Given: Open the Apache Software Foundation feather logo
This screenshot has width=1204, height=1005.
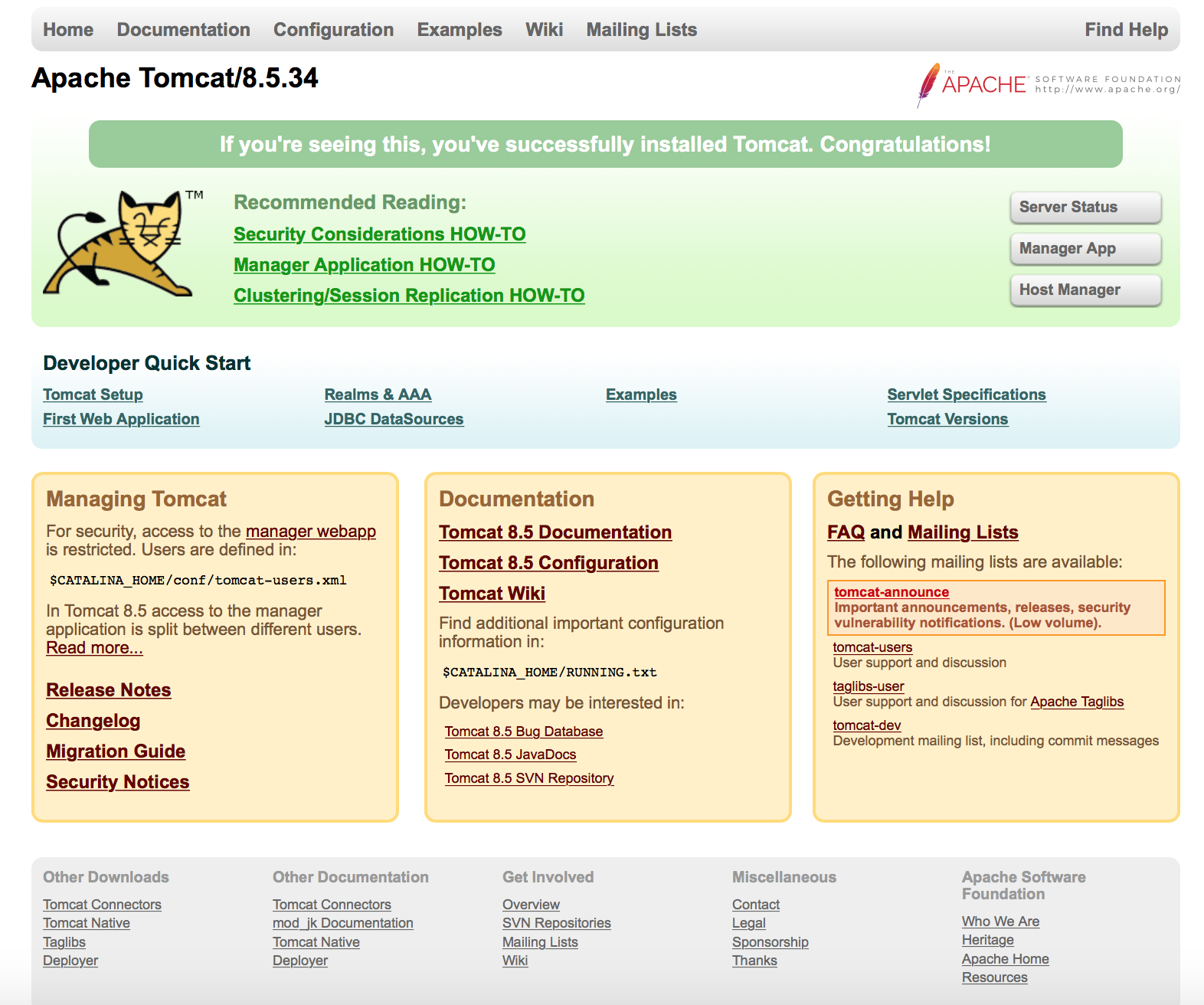Looking at the screenshot, I should pos(1049,84).
